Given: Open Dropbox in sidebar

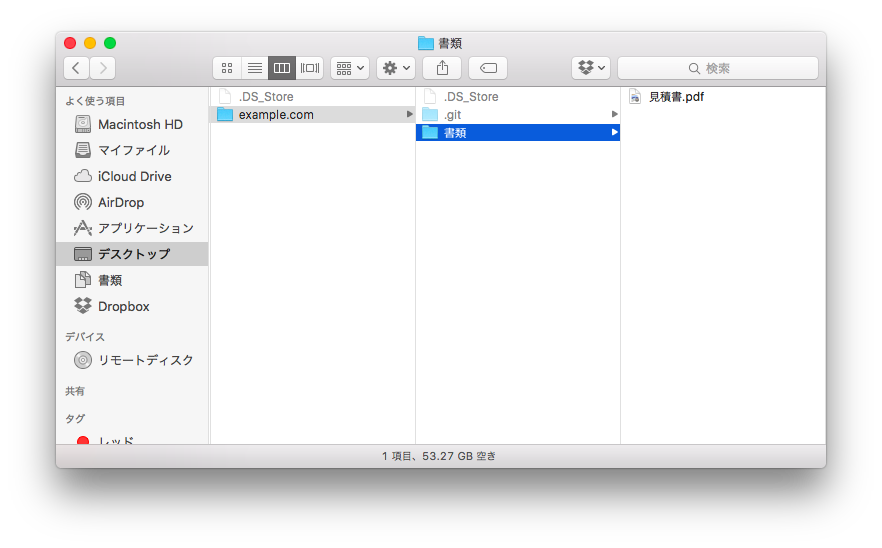Looking at the screenshot, I should (133, 306).
